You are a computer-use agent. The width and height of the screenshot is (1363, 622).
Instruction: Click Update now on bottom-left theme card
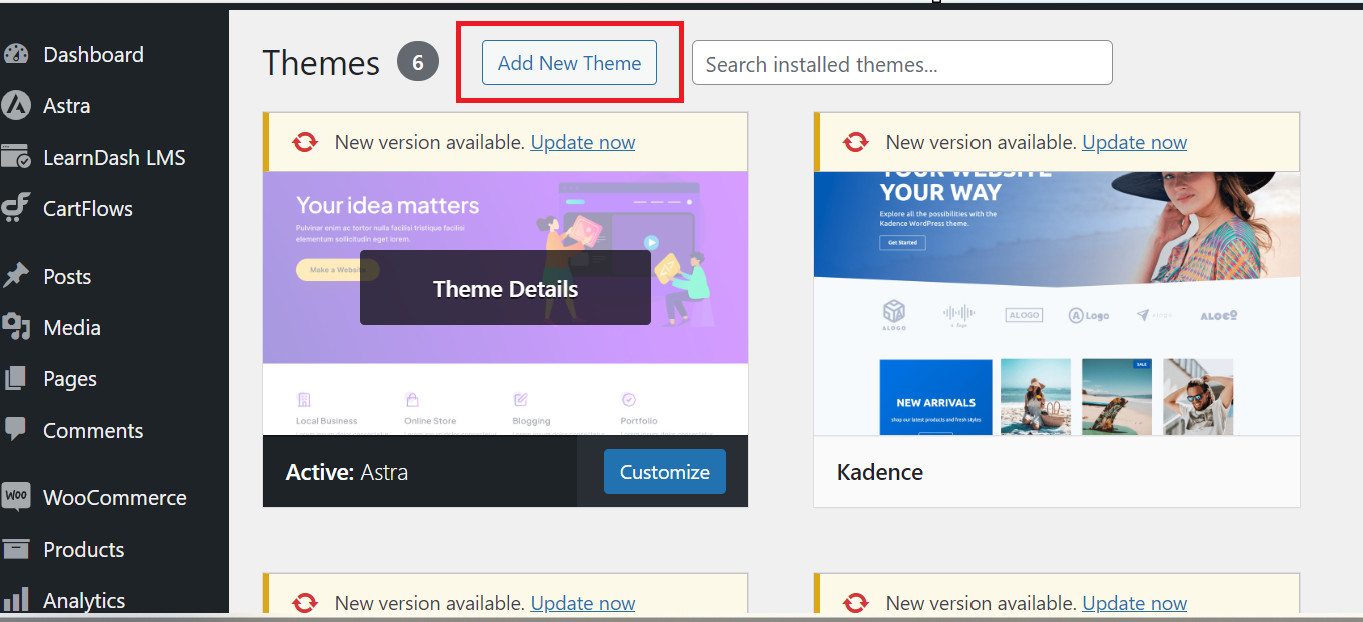tap(583, 603)
